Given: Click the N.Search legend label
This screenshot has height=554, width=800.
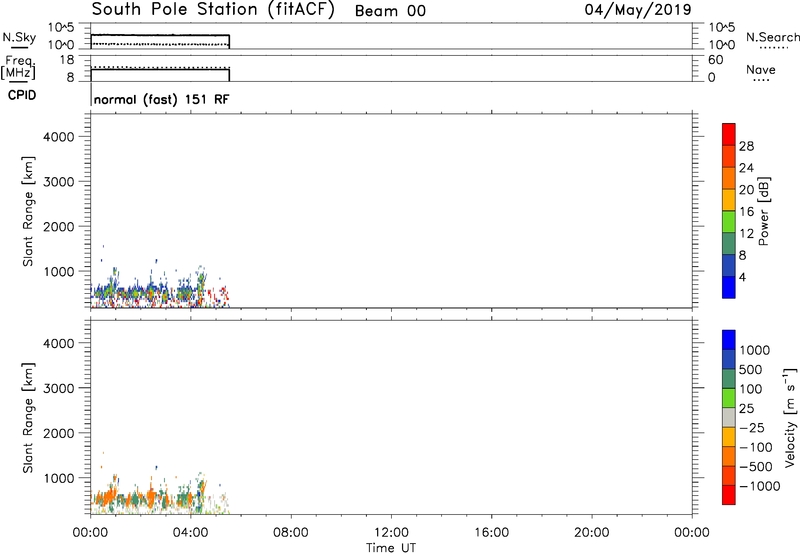Looking at the screenshot, I should click(x=772, y=37).
